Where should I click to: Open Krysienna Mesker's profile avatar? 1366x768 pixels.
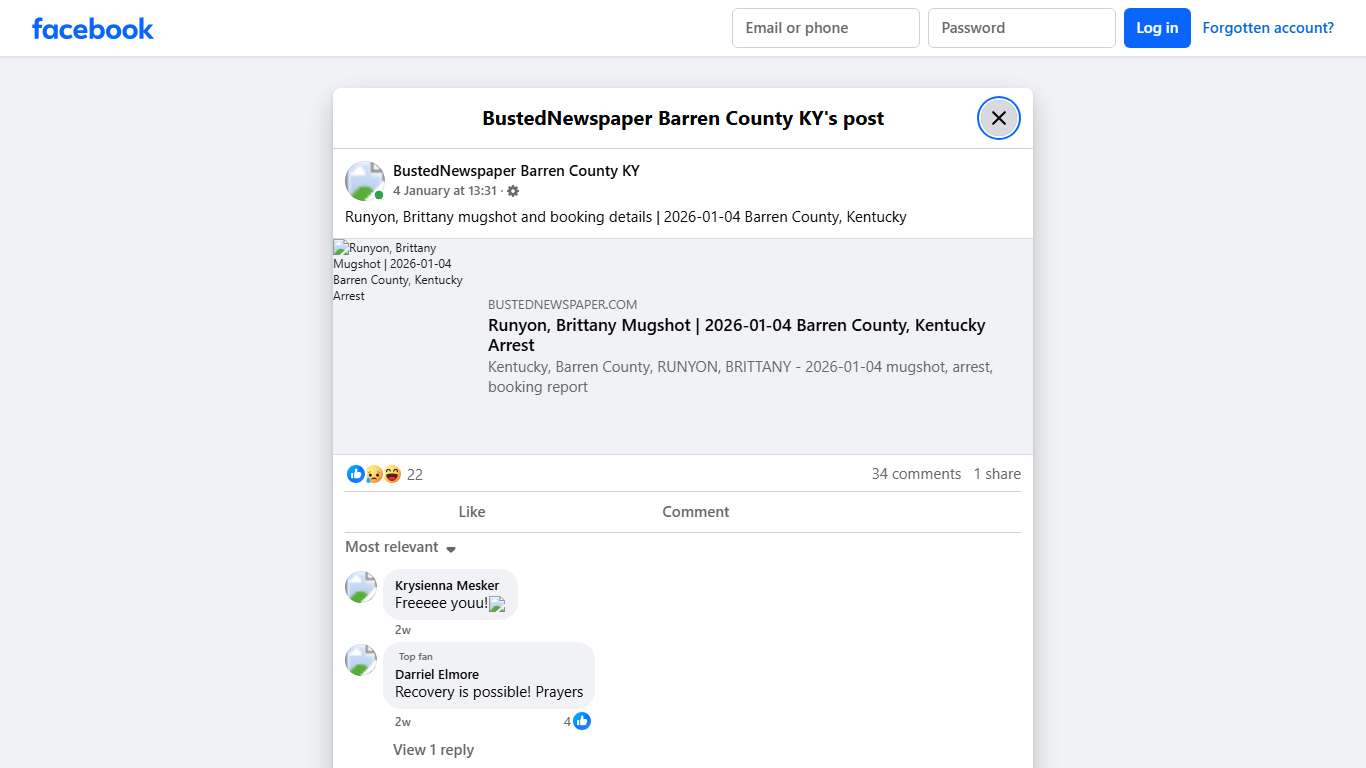pyautogui.click(x=361, y=587)
